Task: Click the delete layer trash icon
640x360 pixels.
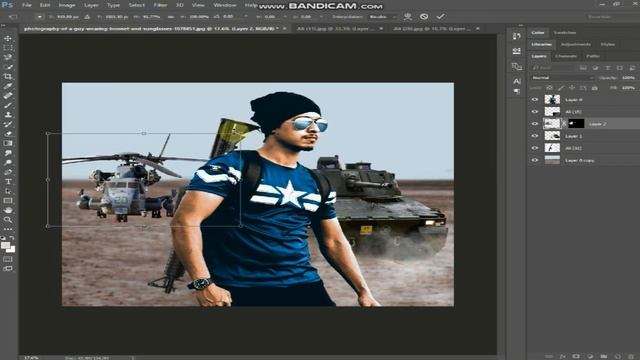Action: (x=630, y=357)
